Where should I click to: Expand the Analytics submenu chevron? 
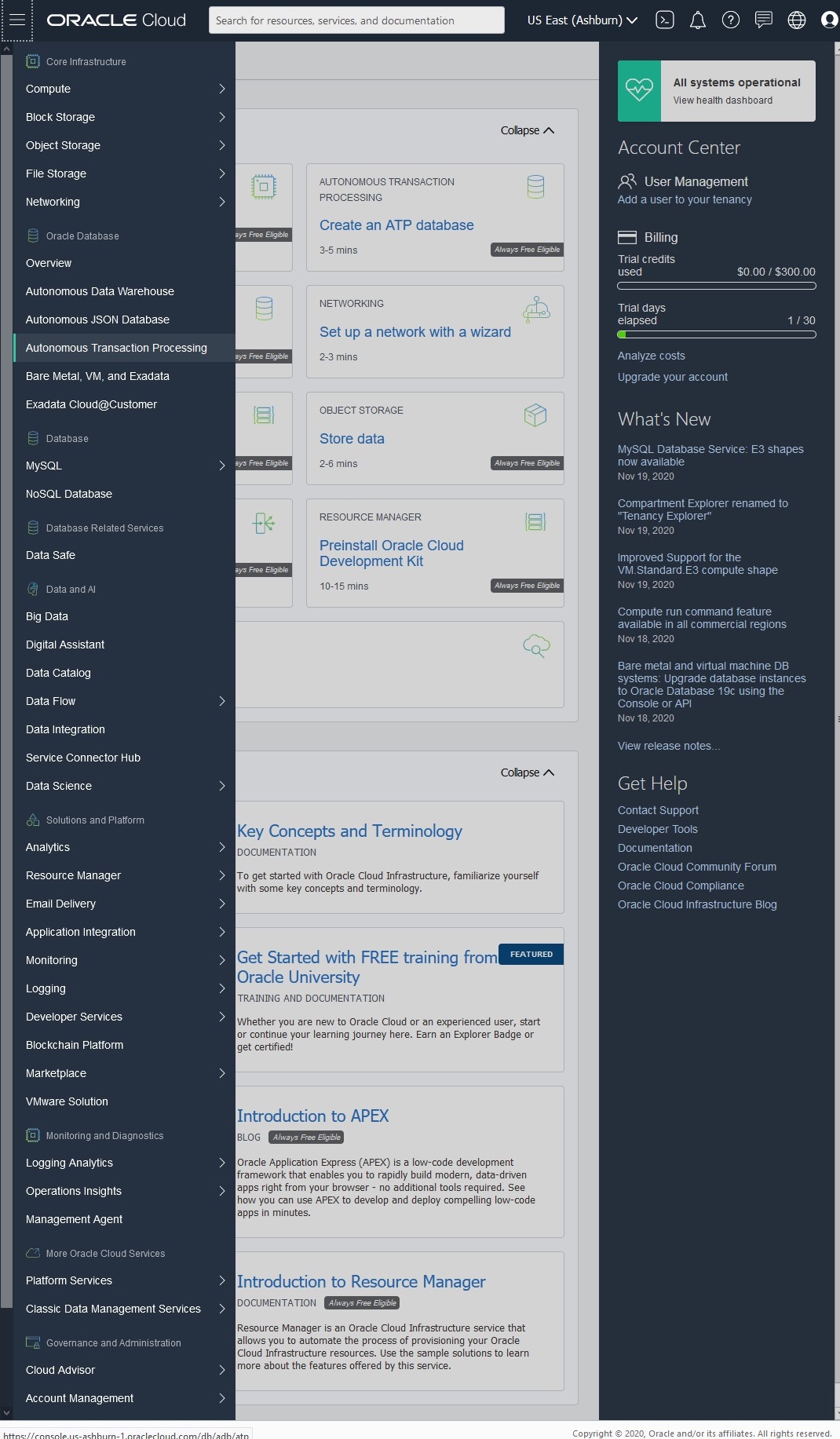(222, 847)
